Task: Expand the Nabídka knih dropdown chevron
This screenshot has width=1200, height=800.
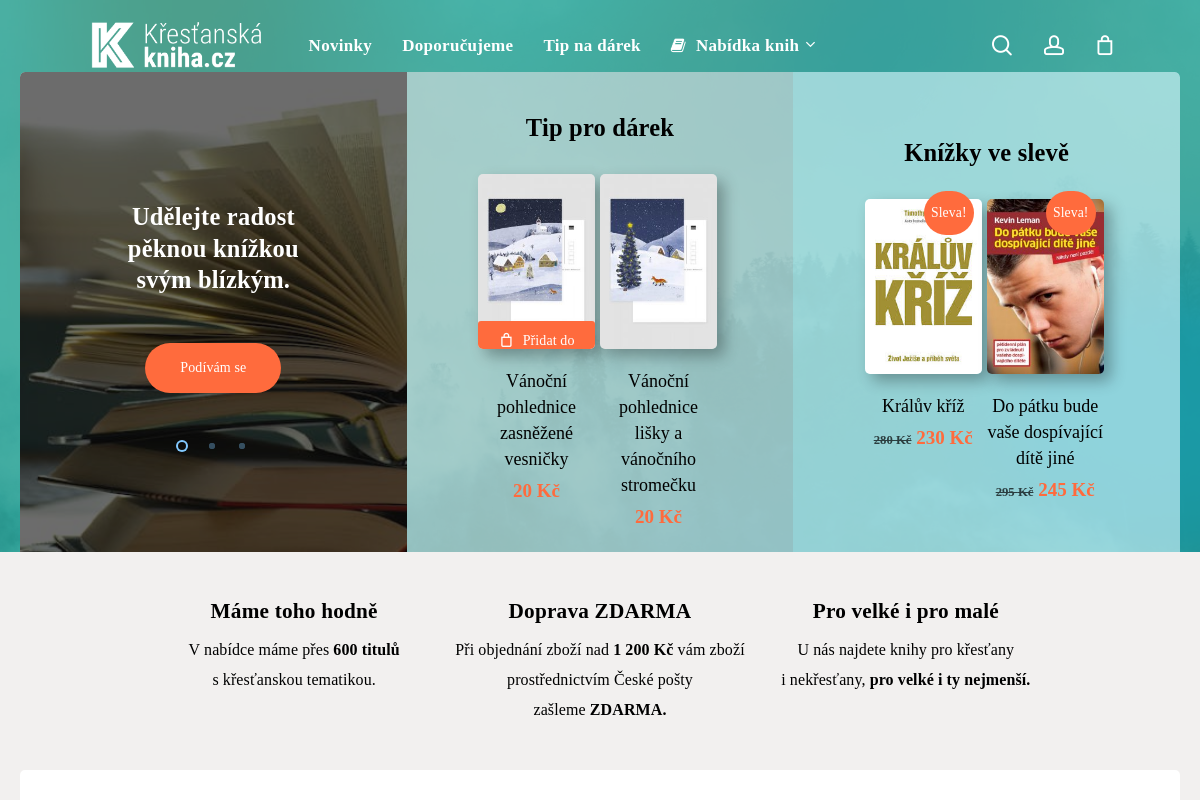Action: (810, 44)
